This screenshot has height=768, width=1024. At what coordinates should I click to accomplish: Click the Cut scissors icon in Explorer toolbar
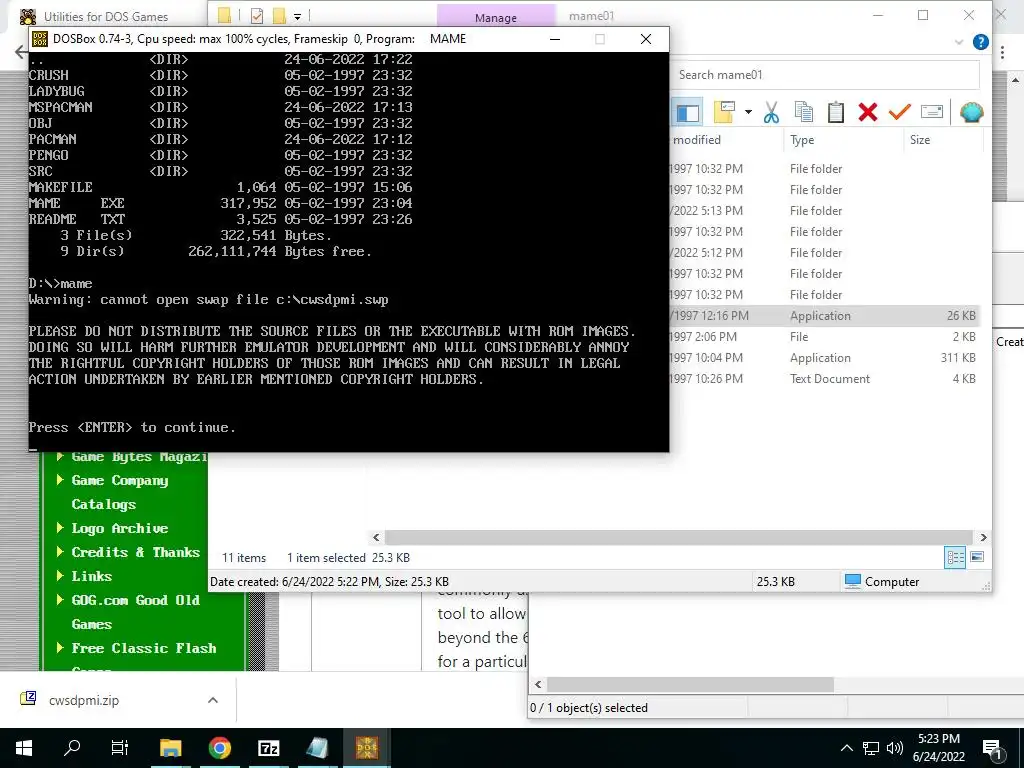[771, 112]
